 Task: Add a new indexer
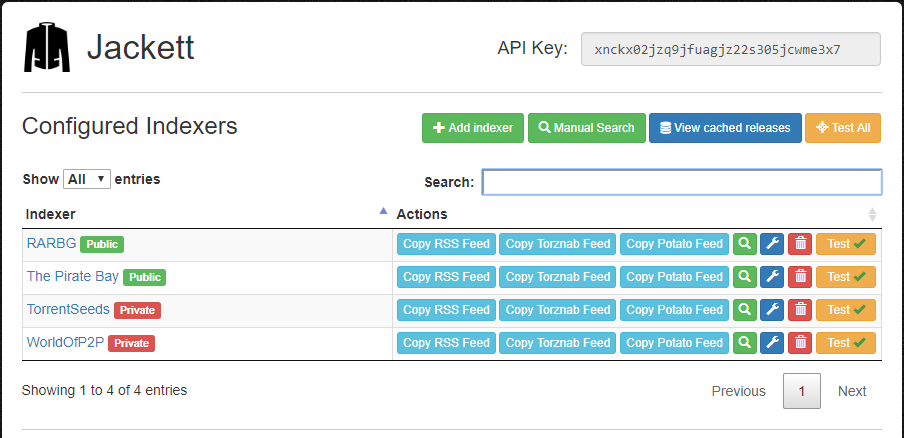click(473, 128)
